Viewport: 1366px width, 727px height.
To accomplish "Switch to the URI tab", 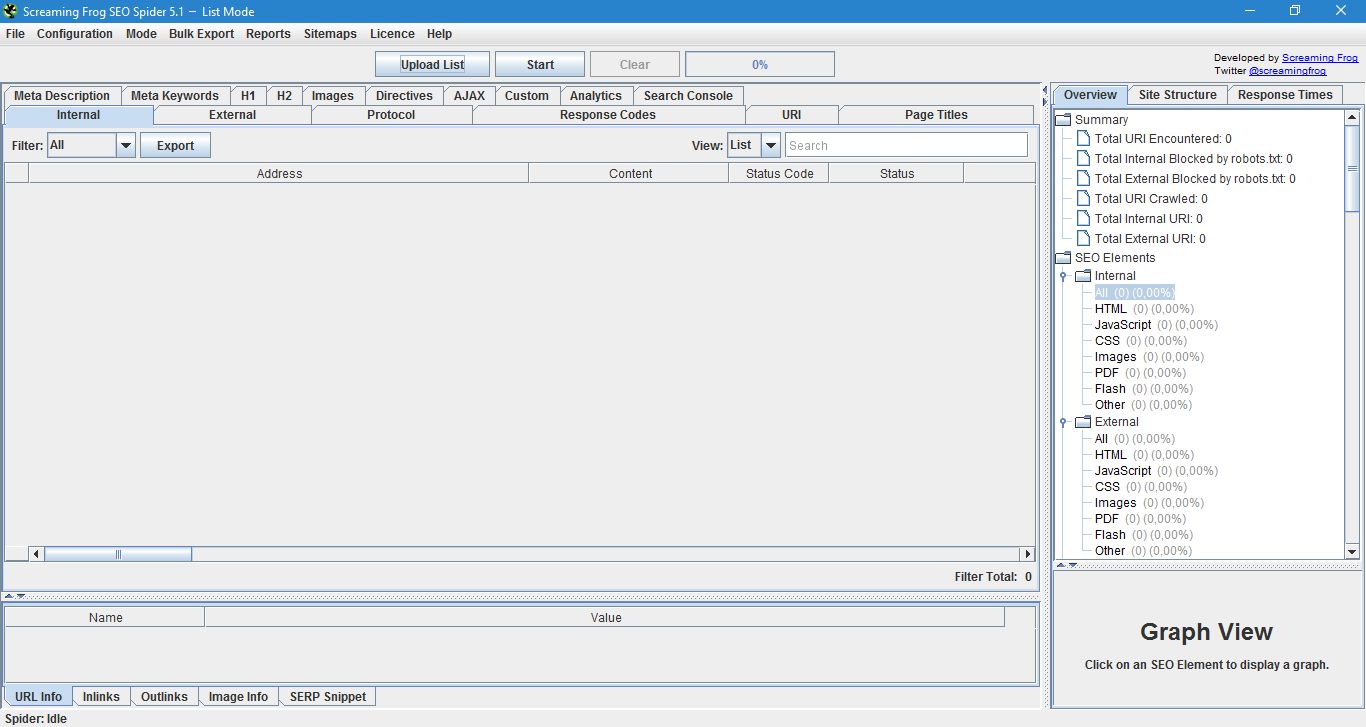I will 792,115.
